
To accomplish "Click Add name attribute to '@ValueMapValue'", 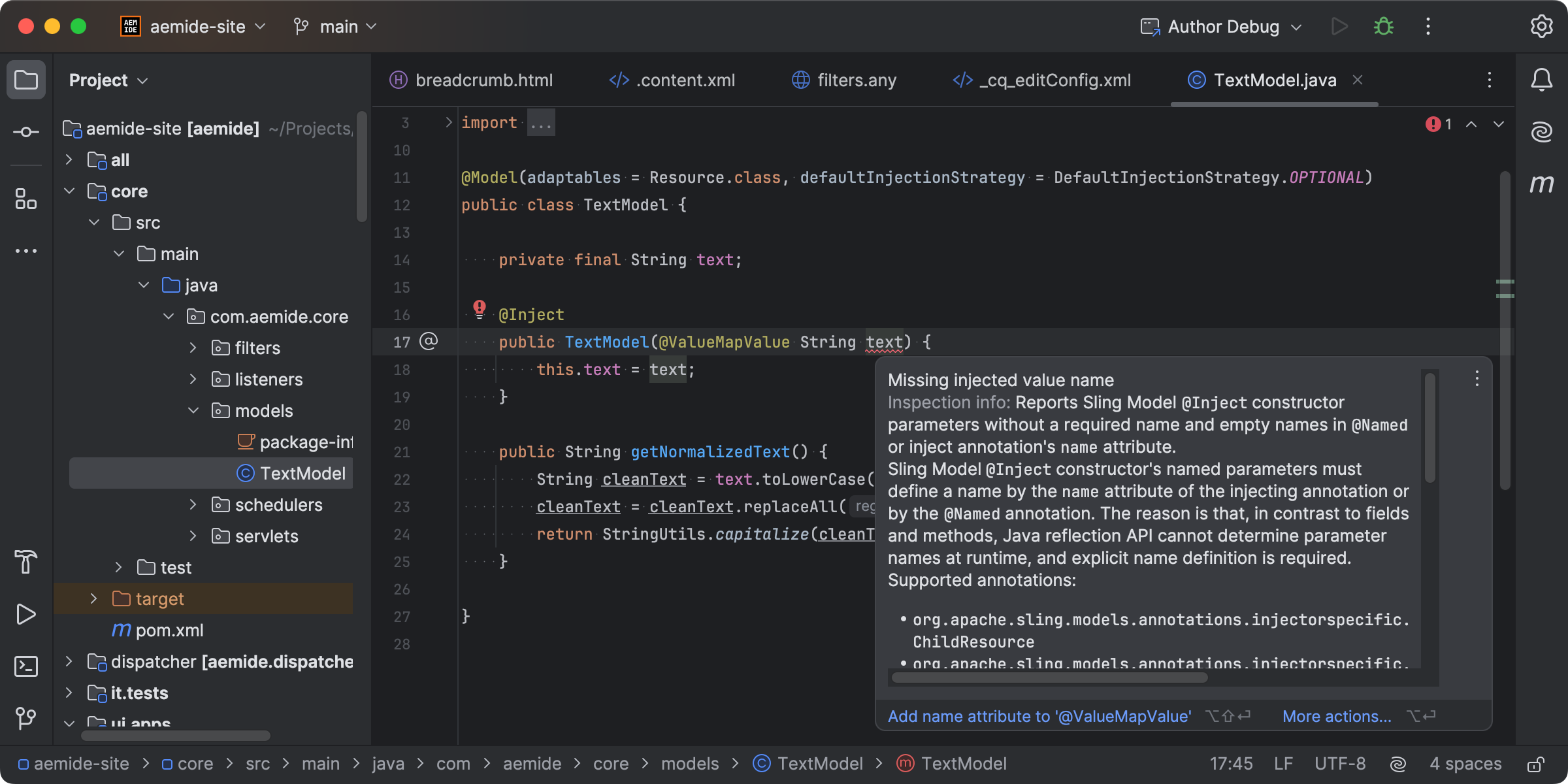I will pos(1038,716).
